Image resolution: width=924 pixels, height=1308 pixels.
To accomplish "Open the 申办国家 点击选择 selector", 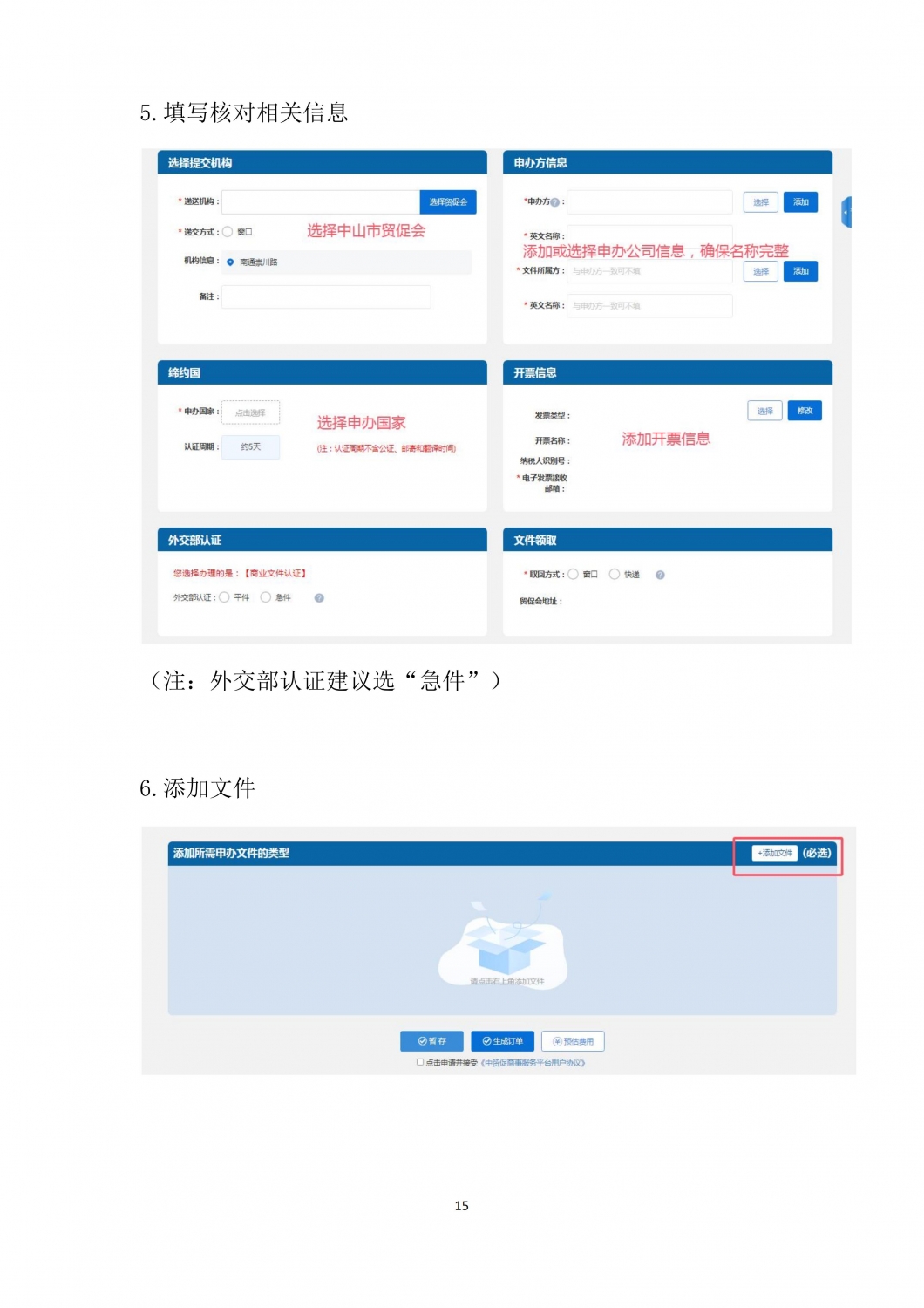I will click(x=250, y=412).
